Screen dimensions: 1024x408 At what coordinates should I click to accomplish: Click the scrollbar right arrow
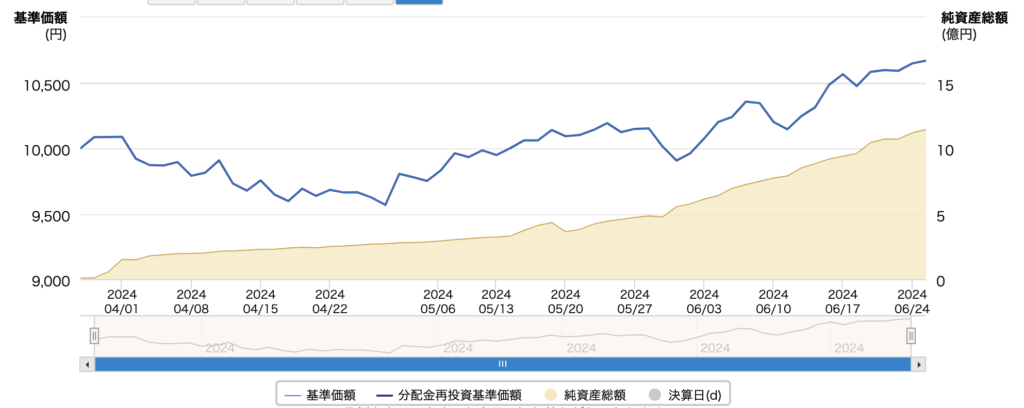pyautogui.click(x=917, y=365)
